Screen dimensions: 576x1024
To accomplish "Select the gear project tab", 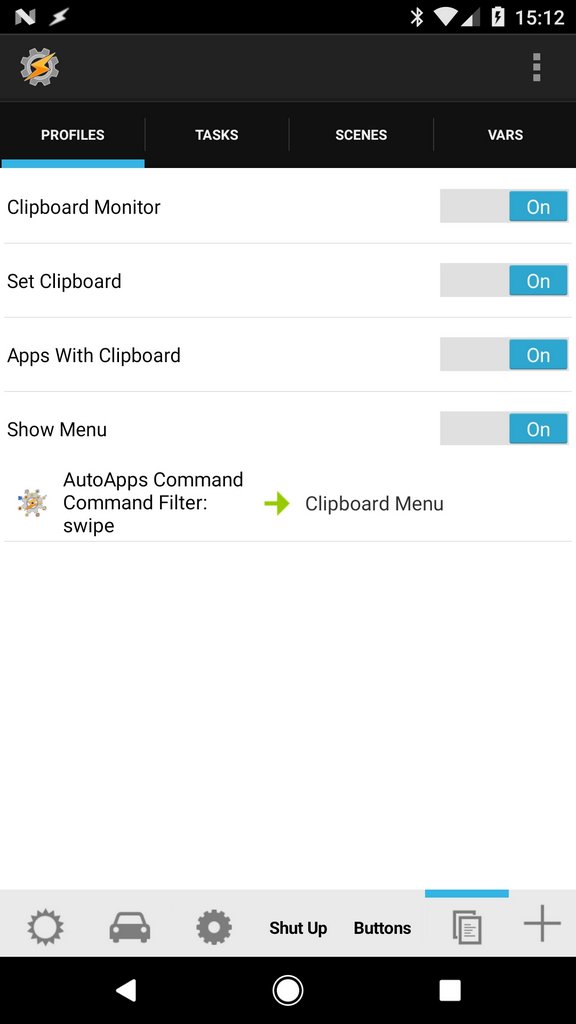I will pyautogui.click(x=214, y=927).
